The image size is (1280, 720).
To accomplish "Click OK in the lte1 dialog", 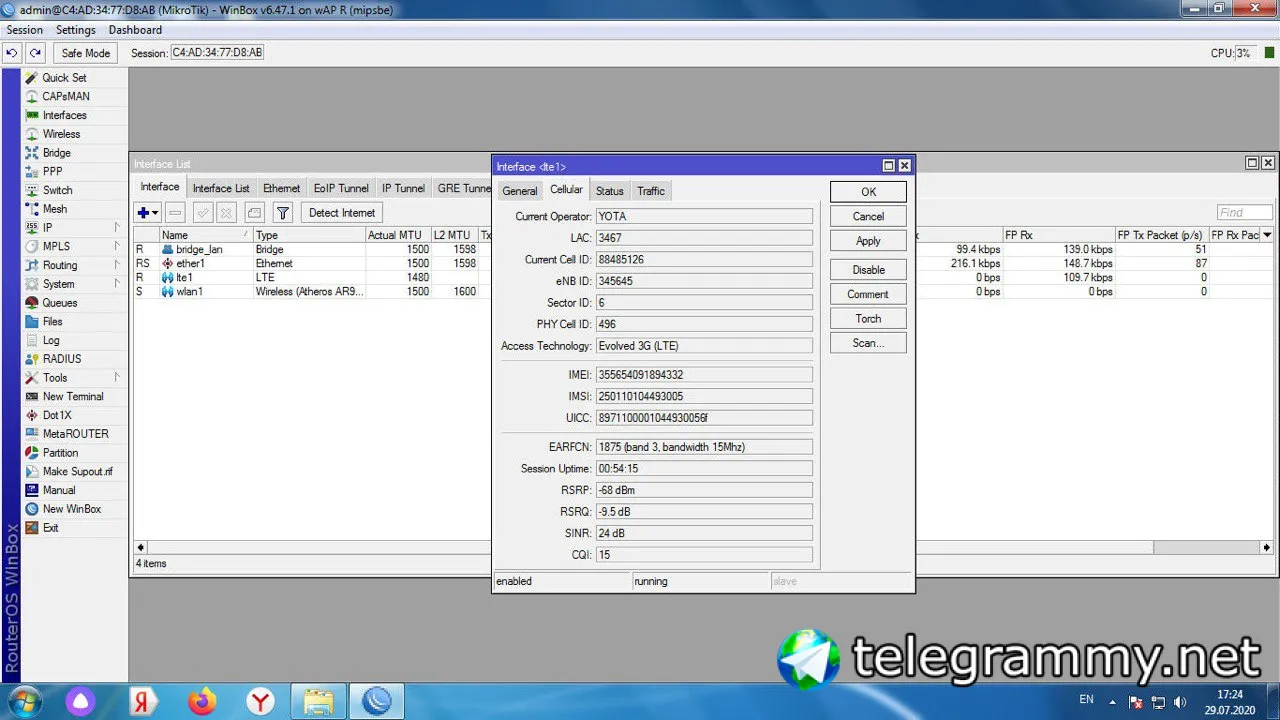I will click(868, 192).
